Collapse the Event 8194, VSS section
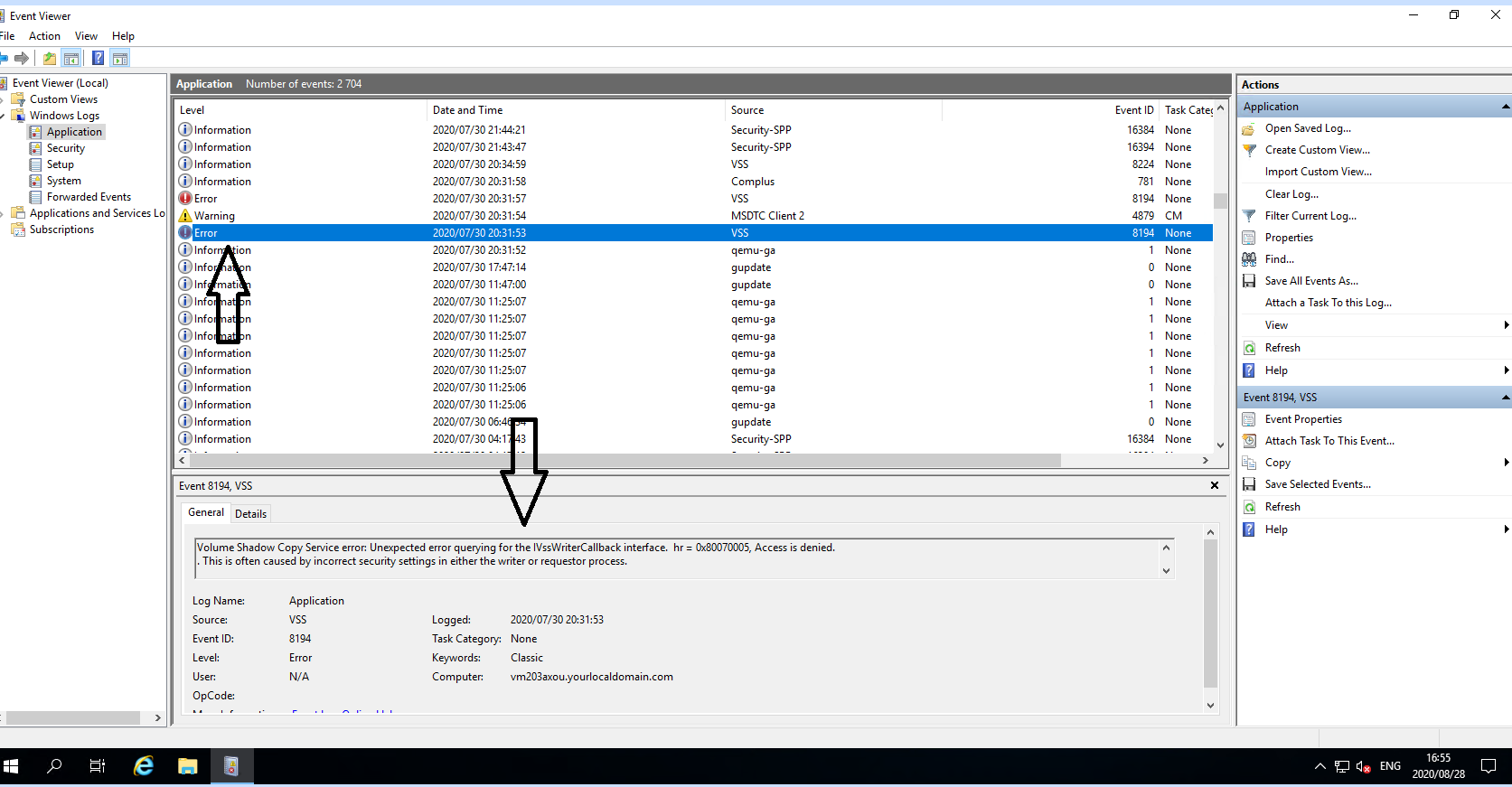Viewport: 1512px width, 787px height. [x=1506, y=398]
